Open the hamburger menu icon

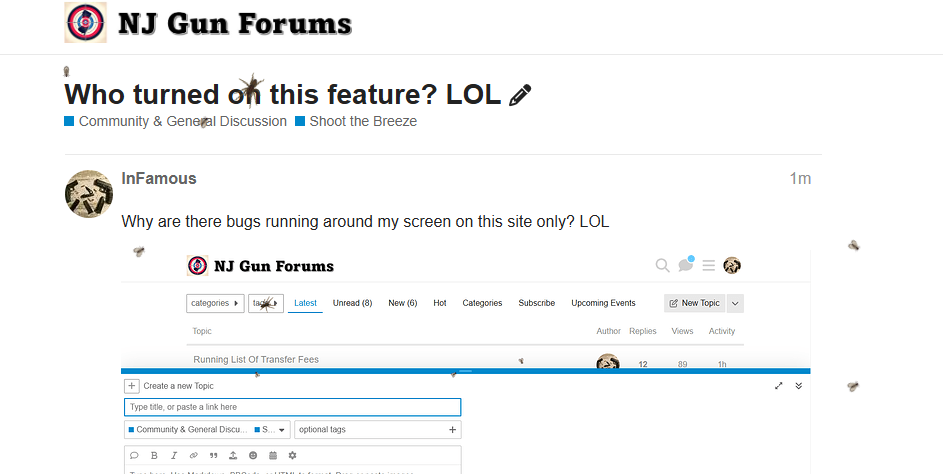point(709,265)
